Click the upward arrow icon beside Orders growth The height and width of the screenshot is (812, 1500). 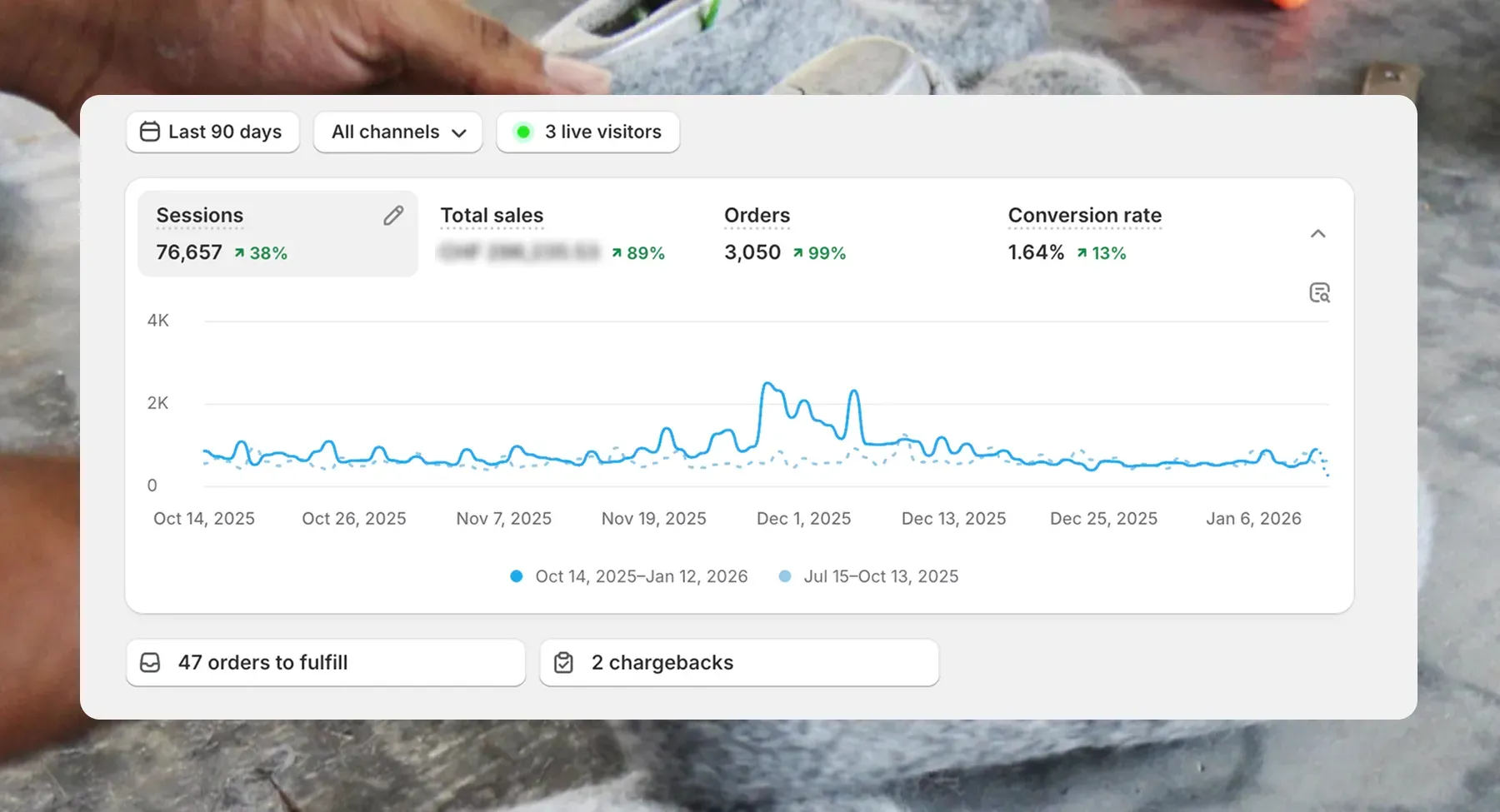797,252
